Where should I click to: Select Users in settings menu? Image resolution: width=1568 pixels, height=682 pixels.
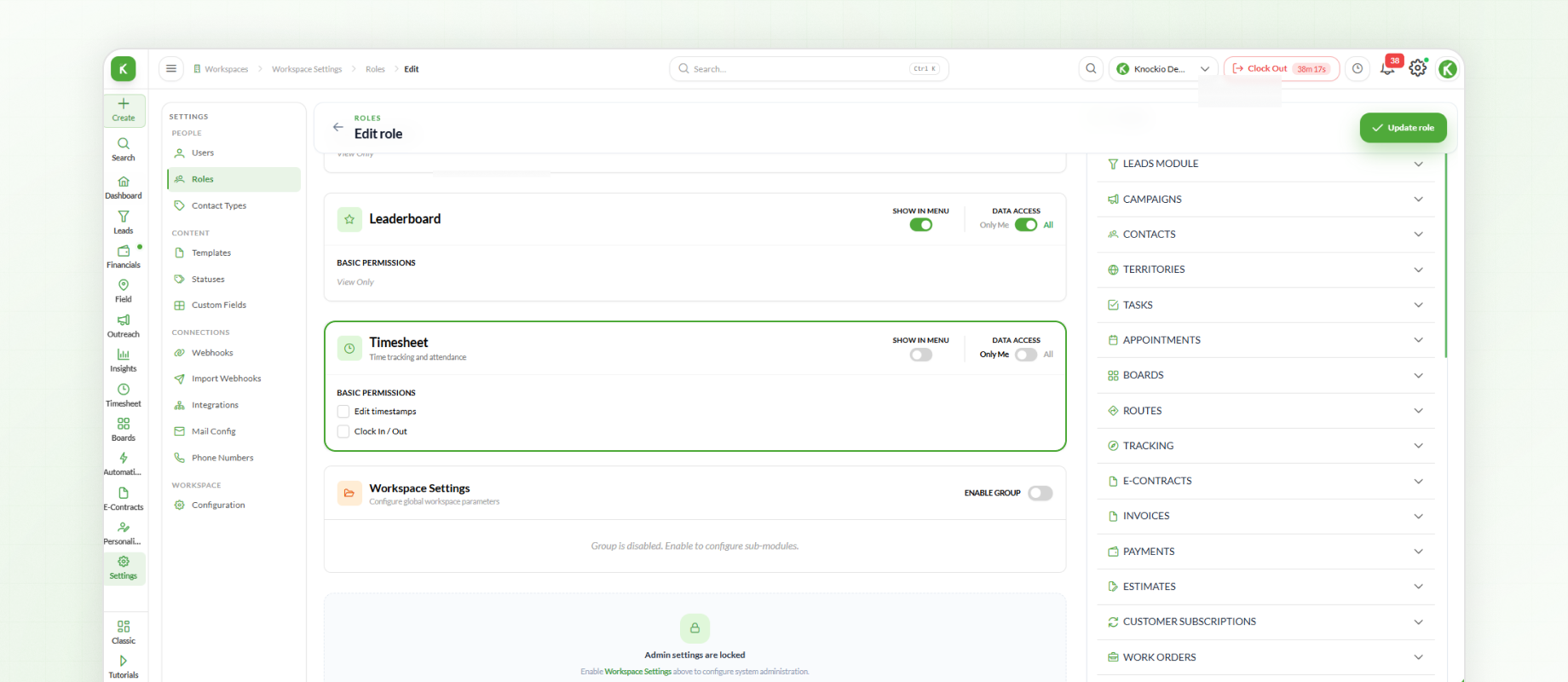click(233, 153)
